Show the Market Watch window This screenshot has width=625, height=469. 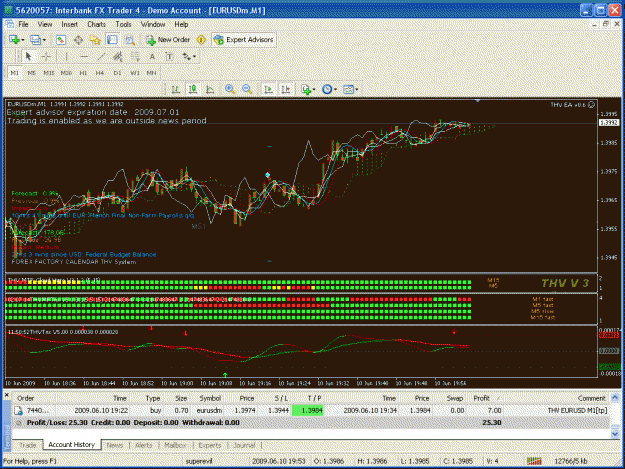(x=61, y=40)
